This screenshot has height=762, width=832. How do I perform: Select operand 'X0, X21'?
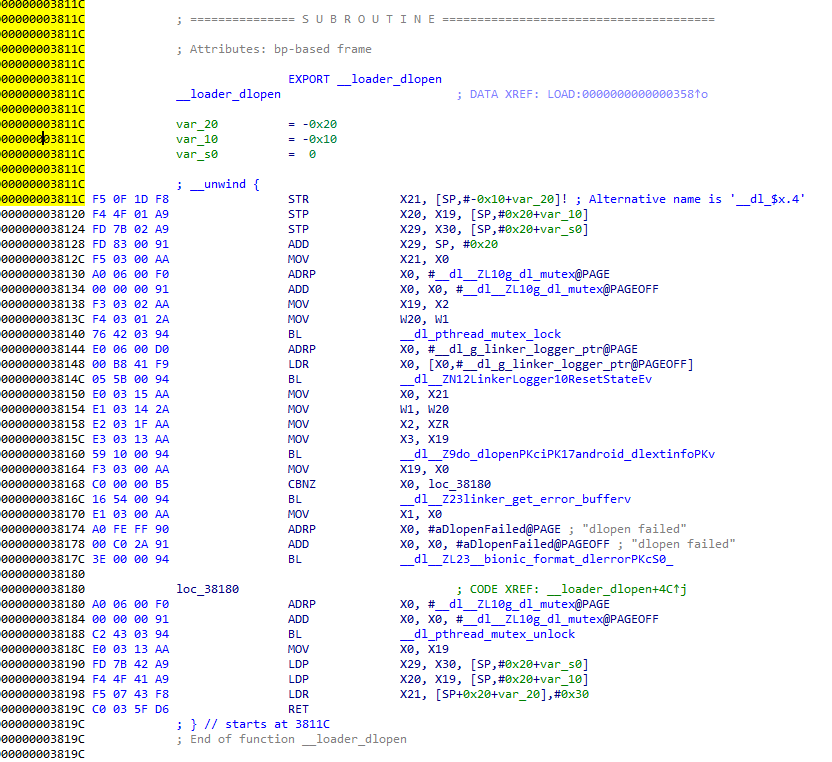(424, 394)
